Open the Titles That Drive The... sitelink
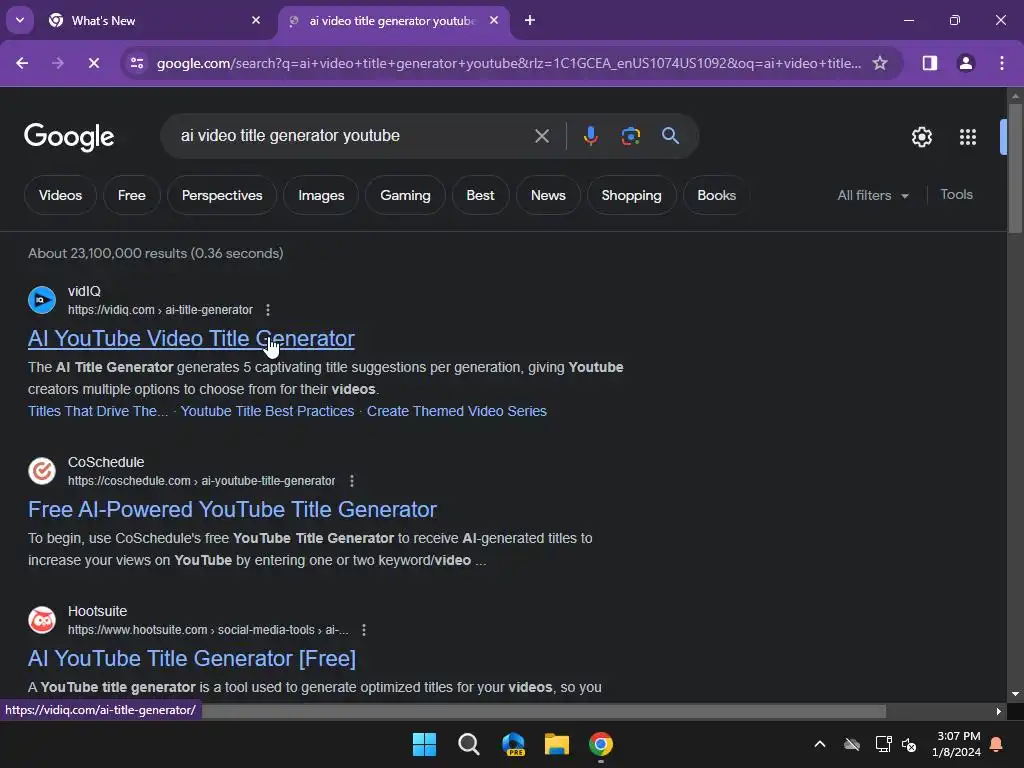1024x768 pixels. (98, 411)
